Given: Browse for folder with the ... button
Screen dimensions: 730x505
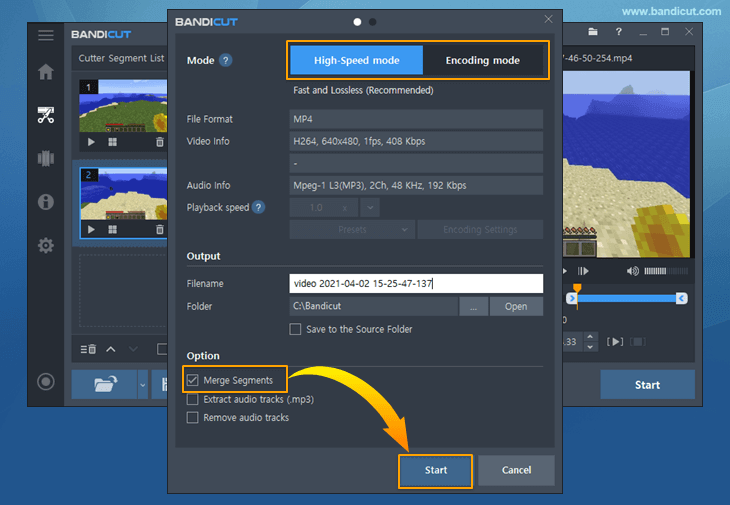Looking at the screenshot, I should (473, 306).
